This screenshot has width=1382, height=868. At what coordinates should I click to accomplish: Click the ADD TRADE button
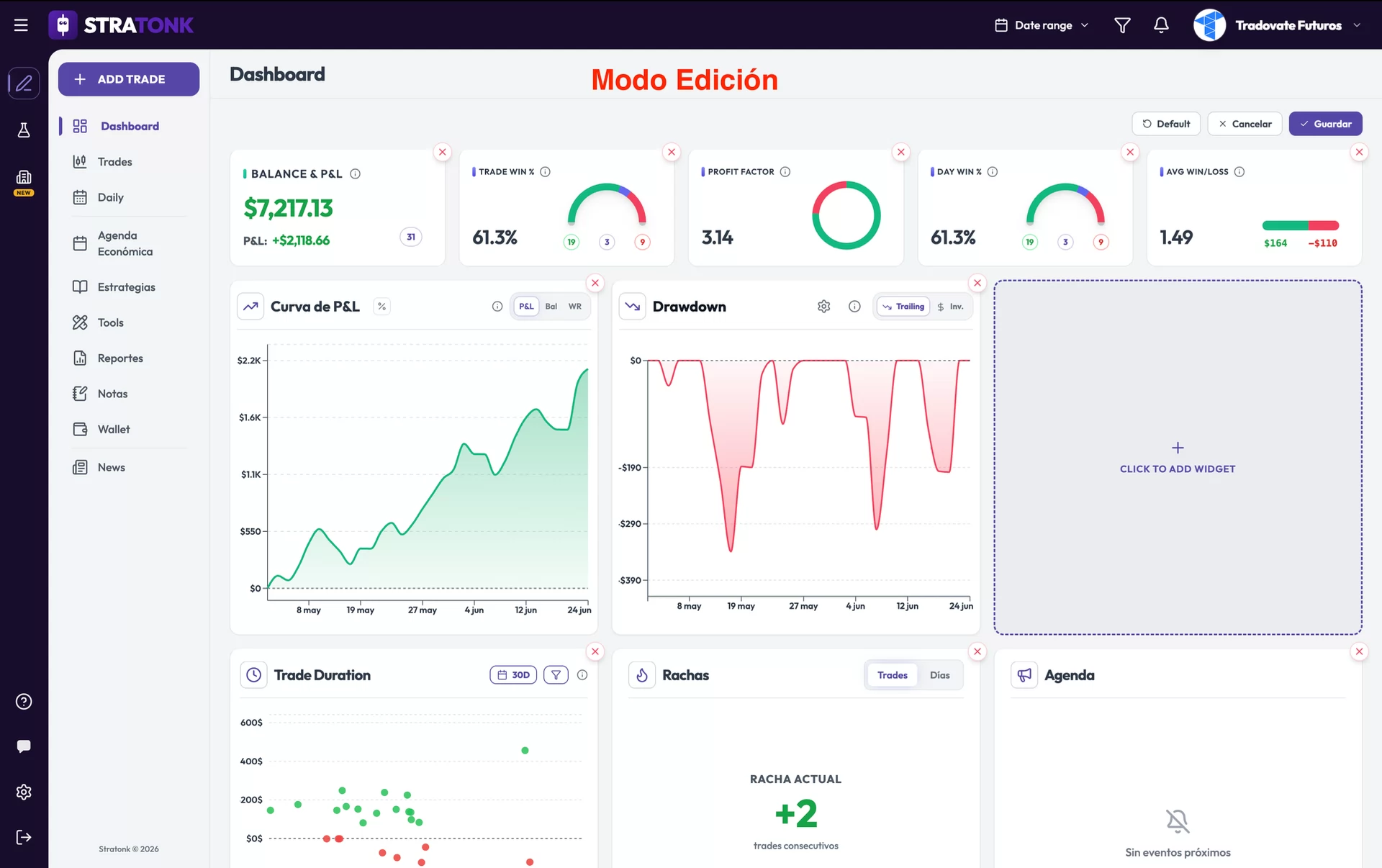[x=129, y=79]
